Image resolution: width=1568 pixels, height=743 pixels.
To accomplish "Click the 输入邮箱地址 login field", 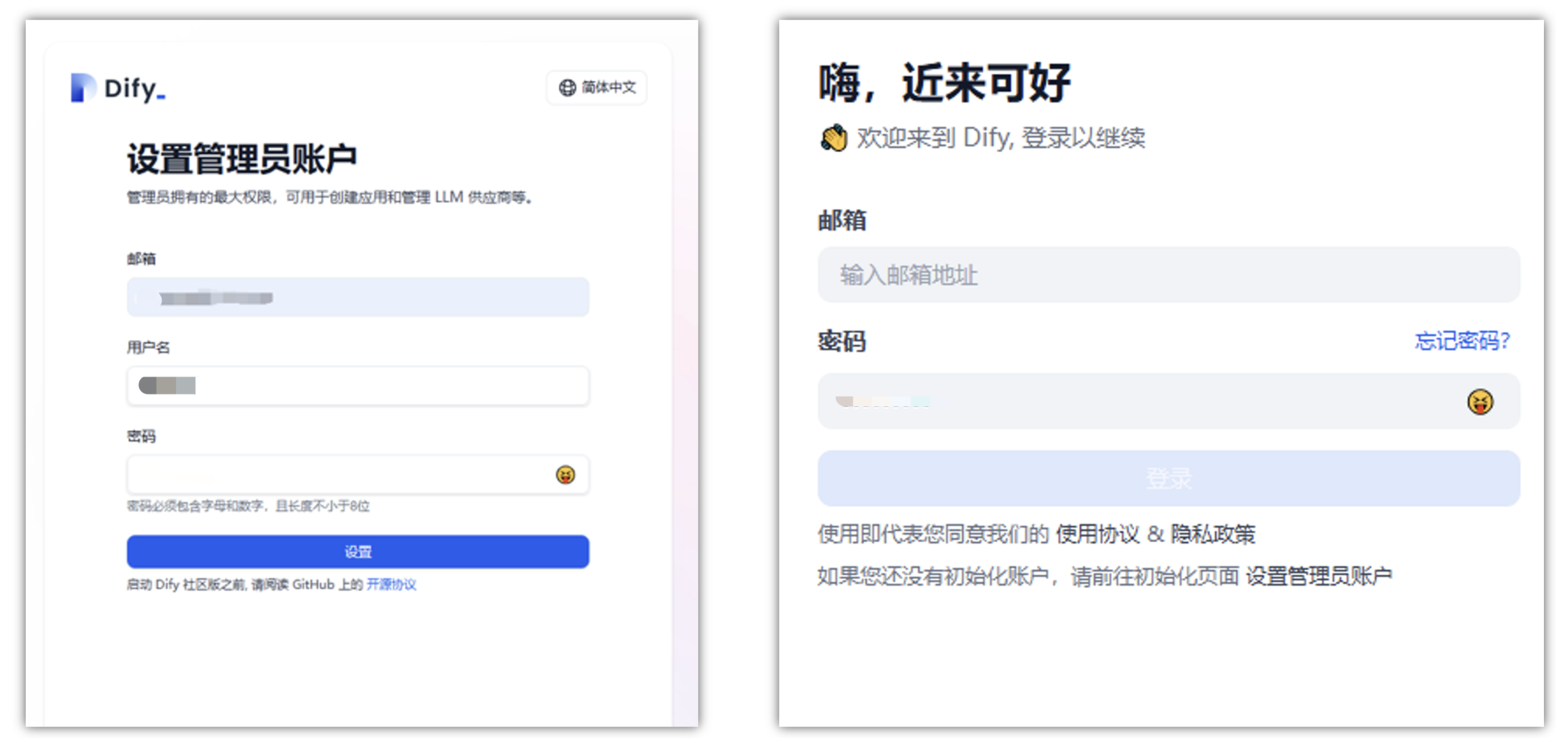I will pyautogui.click(x=1168, y=276).
